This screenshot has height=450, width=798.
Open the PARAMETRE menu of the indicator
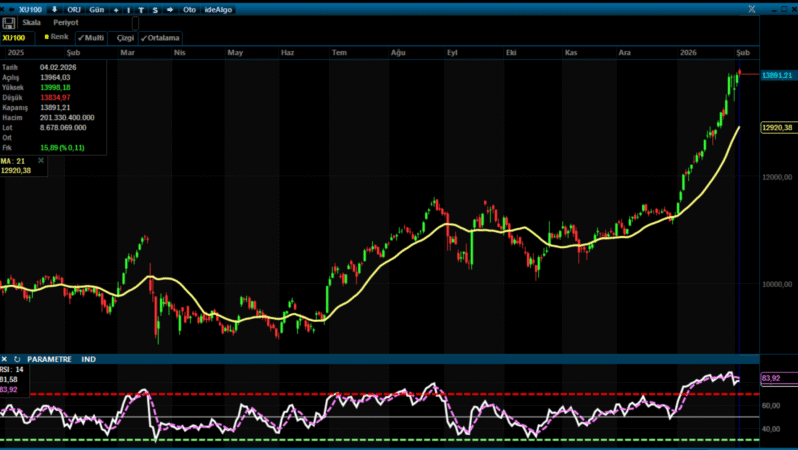49,358
